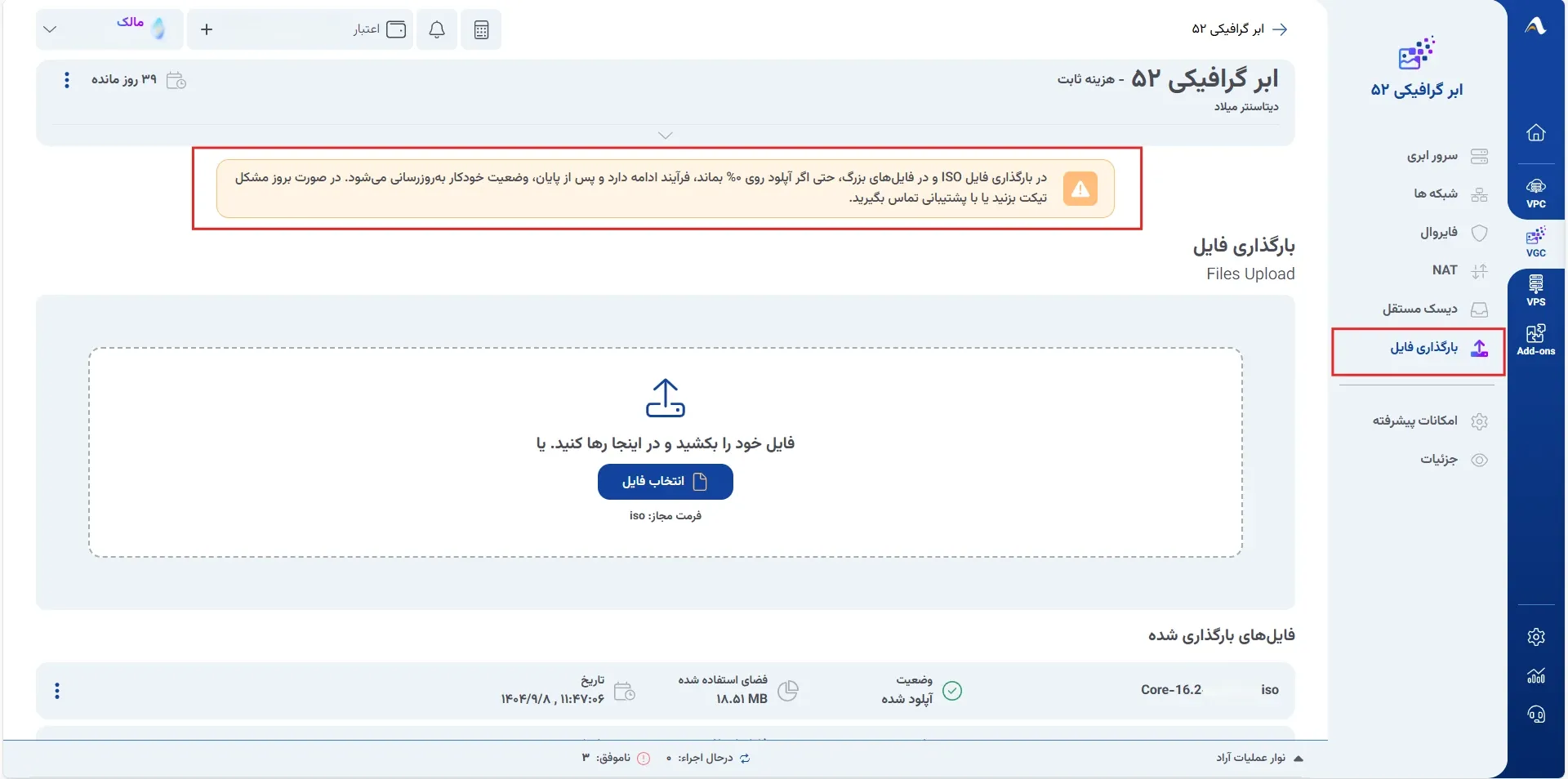Click the انتخاب فایل button
This screenshot has width=1568, height=779.
click(x=666, y=482)
